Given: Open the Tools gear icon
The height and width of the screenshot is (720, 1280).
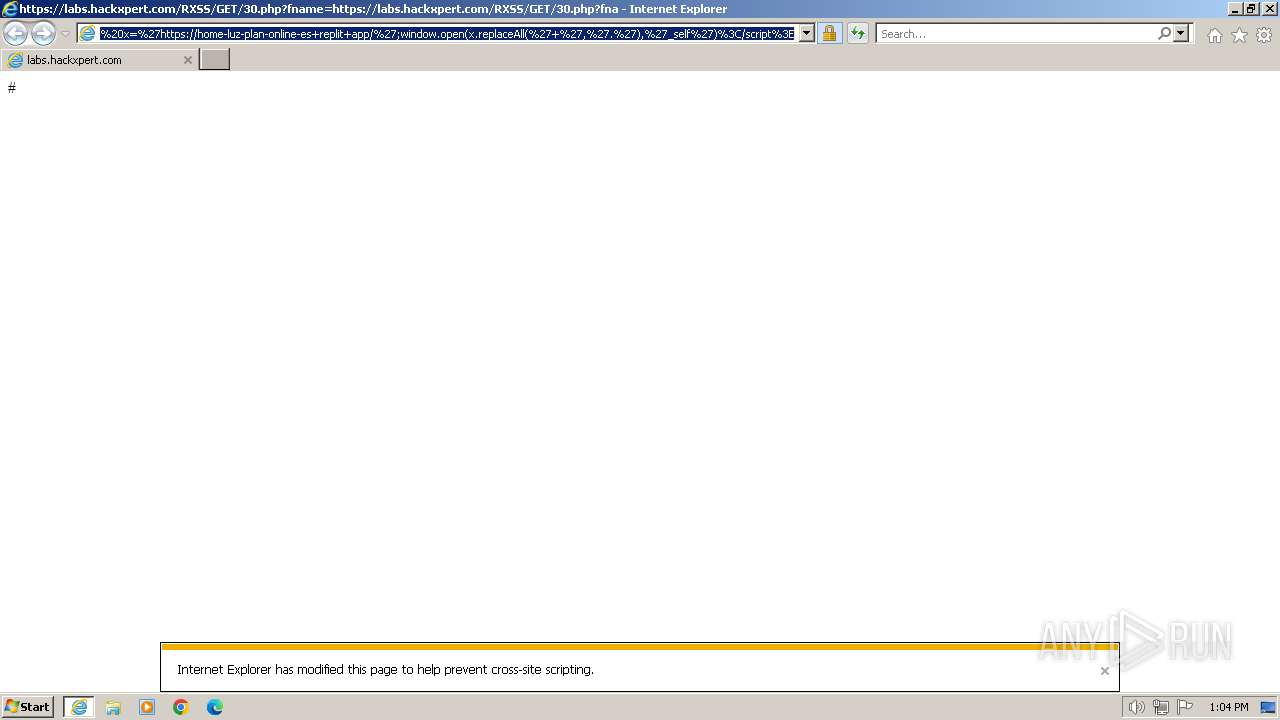Looking at the screenshot, I should (1264, 35).
